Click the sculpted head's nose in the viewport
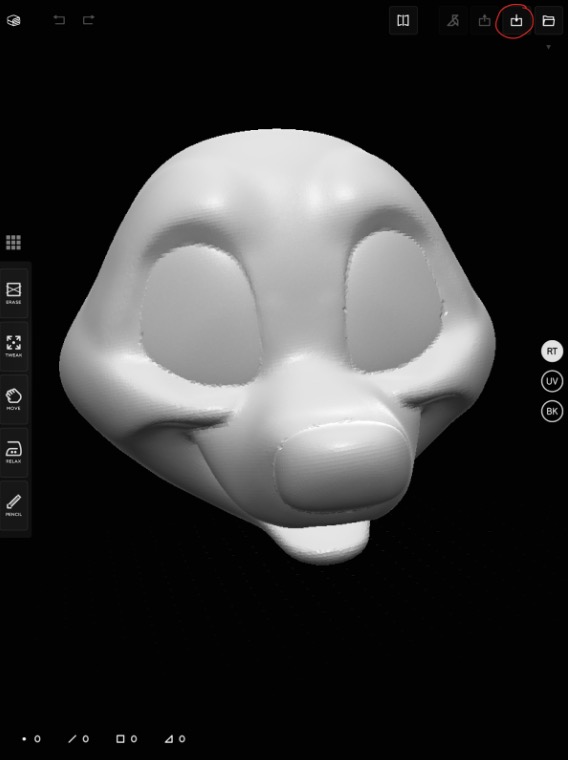The width and height of the screenshot is (568, 760). (x=343, y=465)
